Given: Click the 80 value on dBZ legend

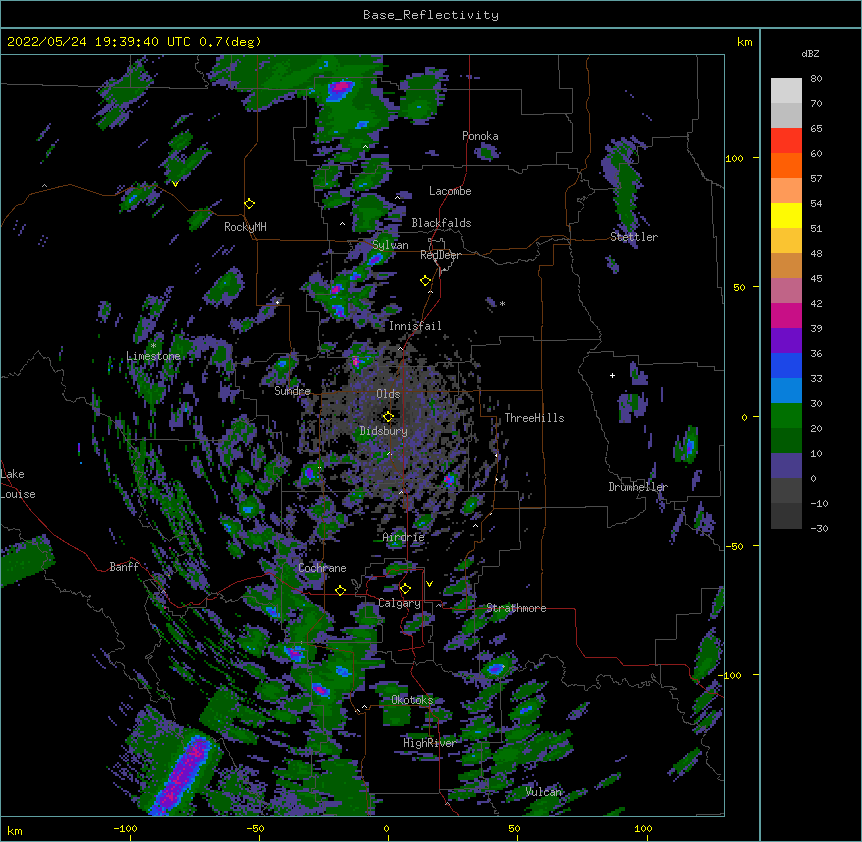Looking at the screenshot, I should point(816,79).
